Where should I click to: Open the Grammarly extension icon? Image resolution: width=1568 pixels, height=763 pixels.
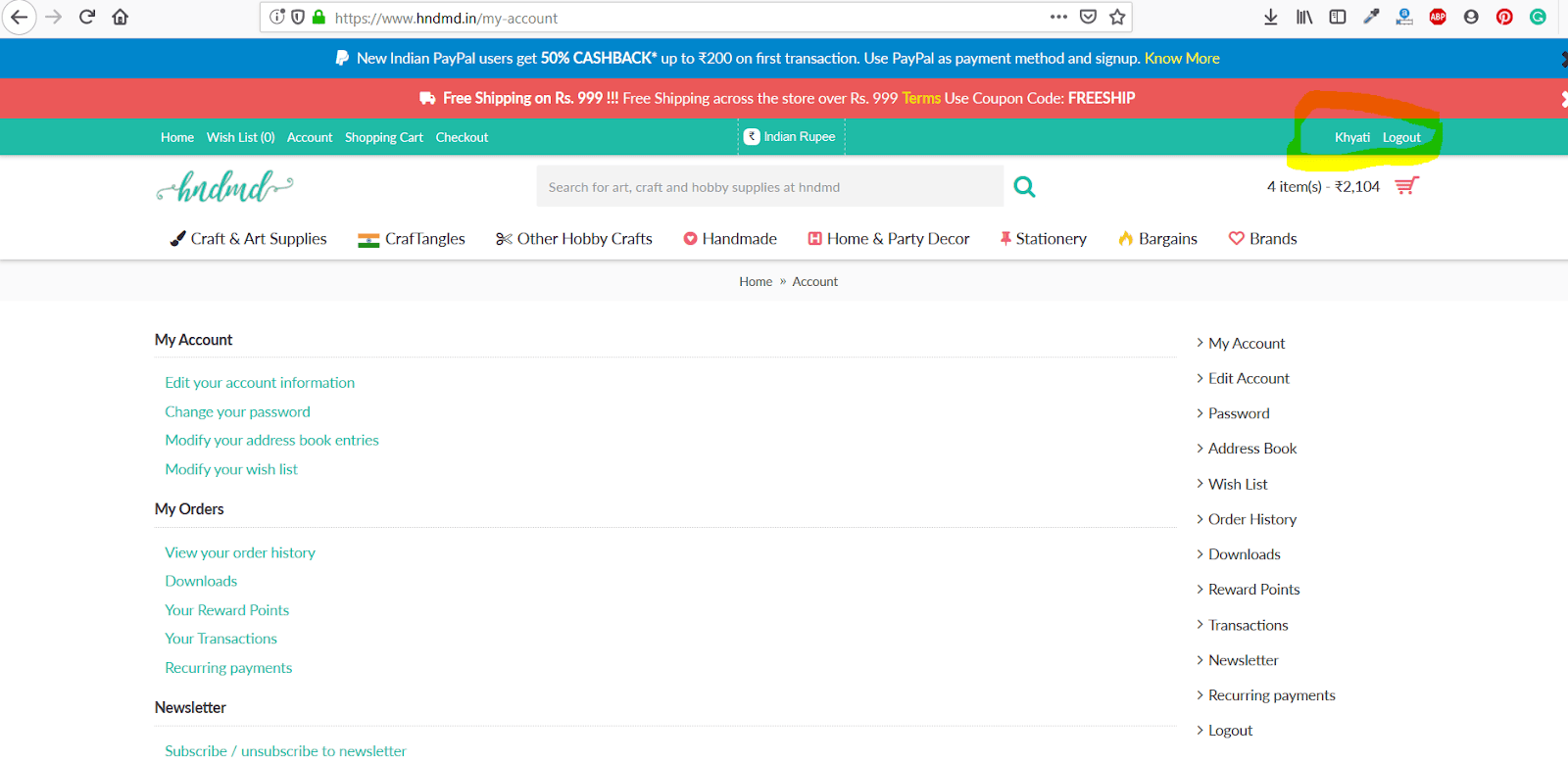1538,17
